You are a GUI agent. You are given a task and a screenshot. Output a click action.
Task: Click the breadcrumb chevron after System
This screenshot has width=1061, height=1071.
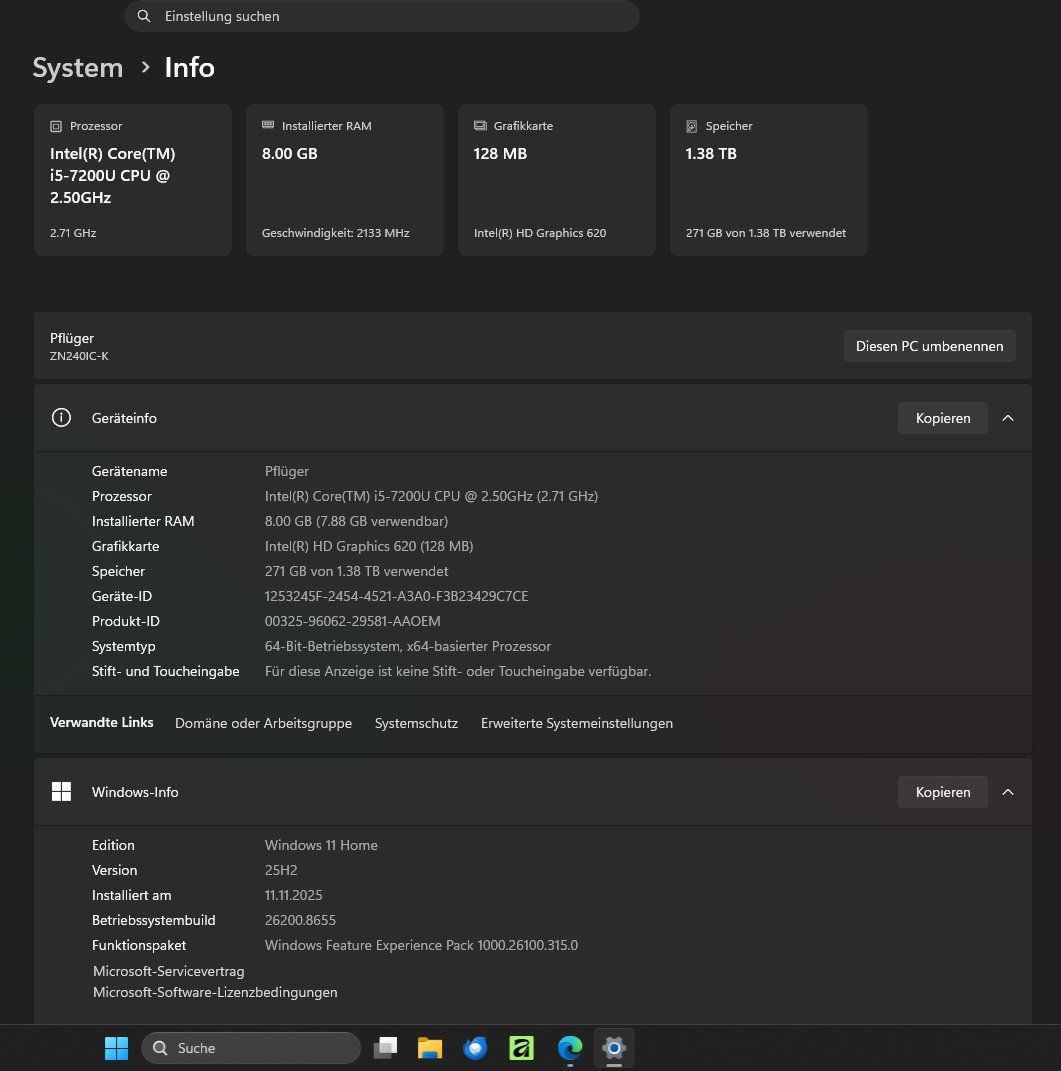(145, 67)
